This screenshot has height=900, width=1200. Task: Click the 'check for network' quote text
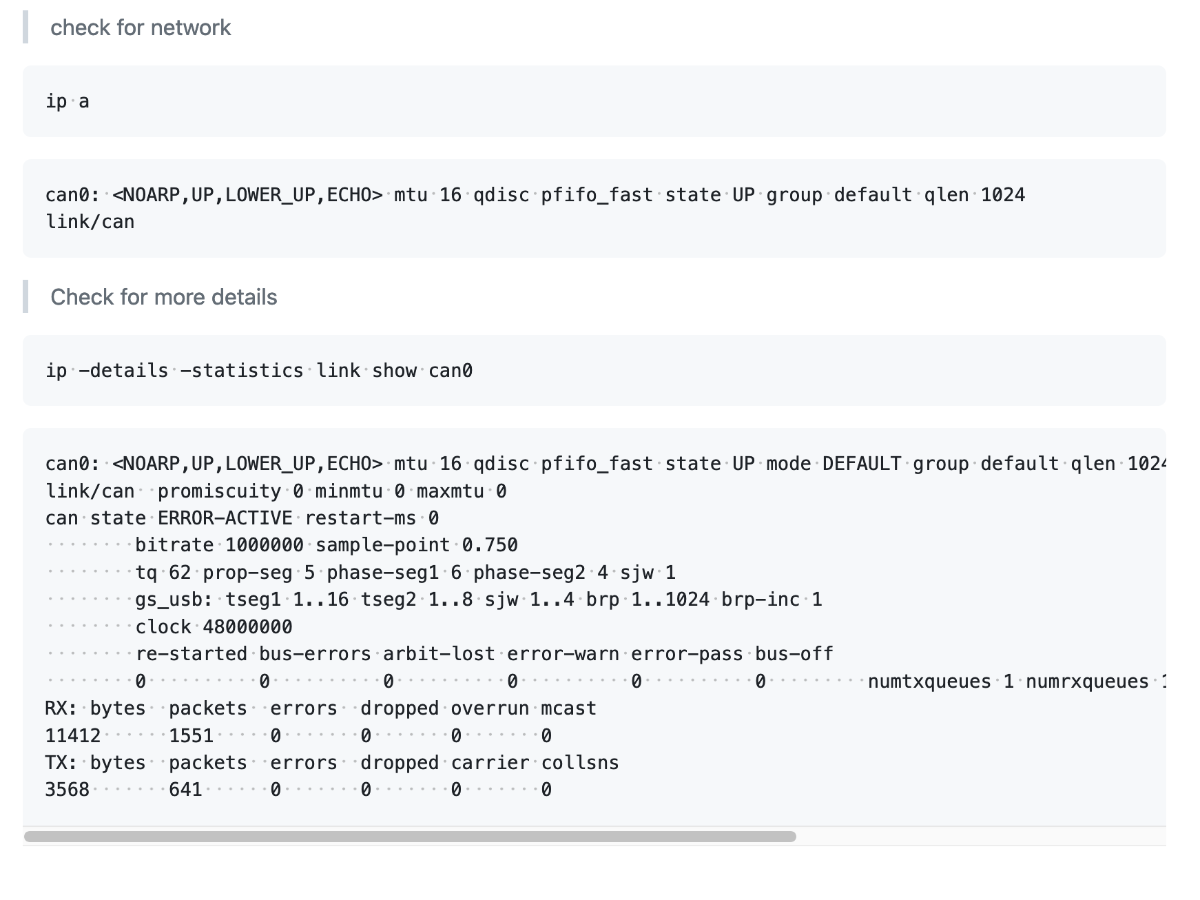[140, 28]
